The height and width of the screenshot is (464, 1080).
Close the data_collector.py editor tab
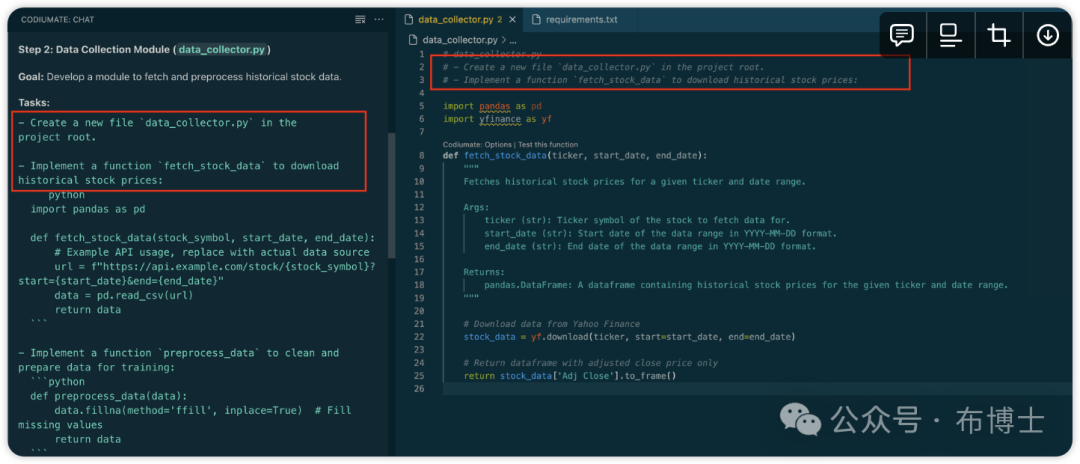[512, 19]
